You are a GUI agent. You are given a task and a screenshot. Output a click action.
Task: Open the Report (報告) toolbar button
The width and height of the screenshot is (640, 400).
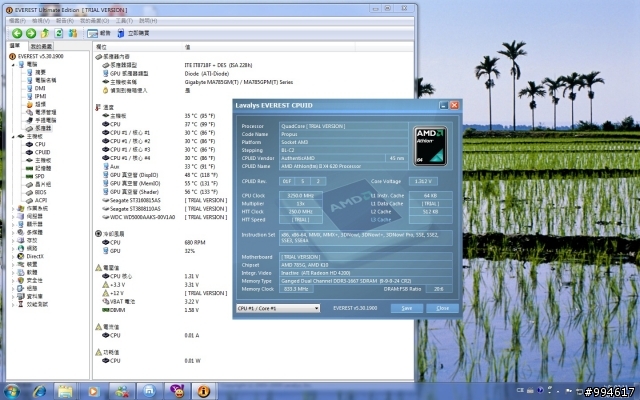(x=99, y=33)
